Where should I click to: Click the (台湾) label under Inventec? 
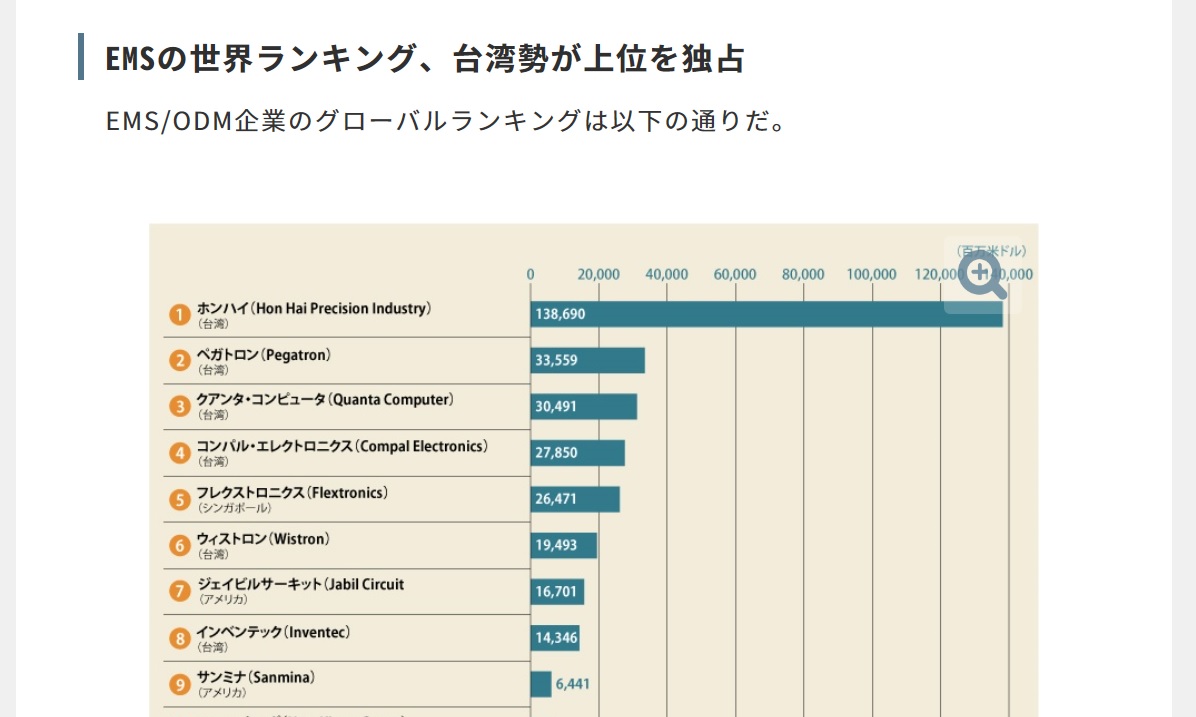tap(214, 647)
